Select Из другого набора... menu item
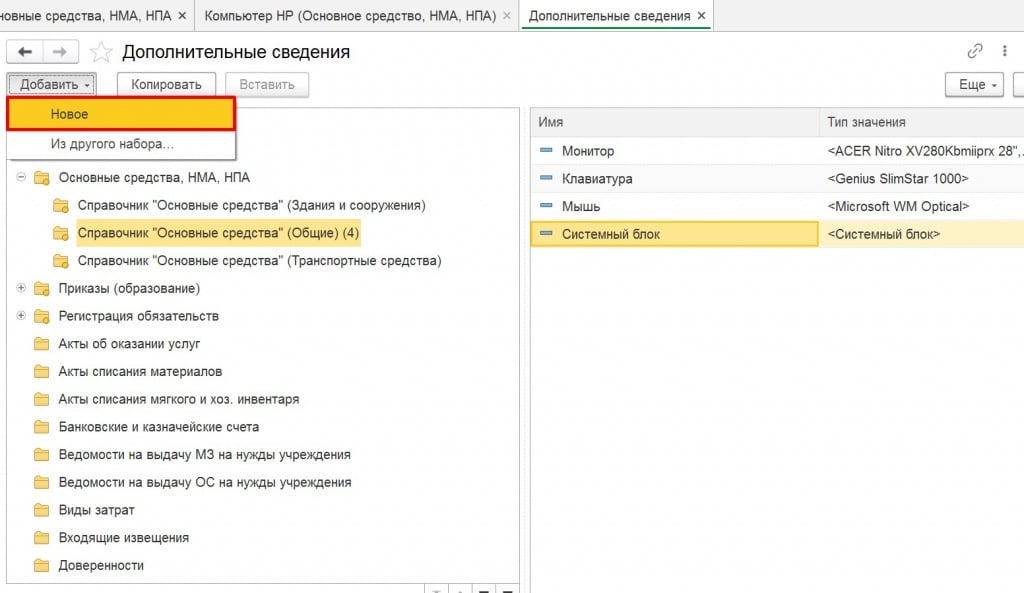Viewport: 1024px width, 593px height. pos(112,144)
